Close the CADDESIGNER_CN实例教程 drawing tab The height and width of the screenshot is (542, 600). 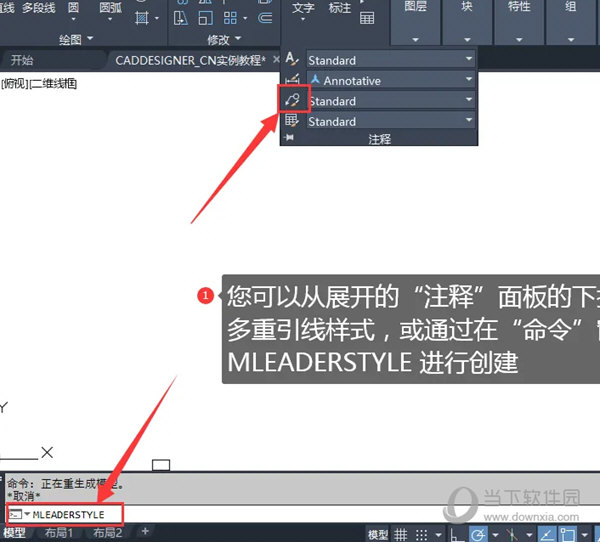pyautogui.click(x=276, y=59)
